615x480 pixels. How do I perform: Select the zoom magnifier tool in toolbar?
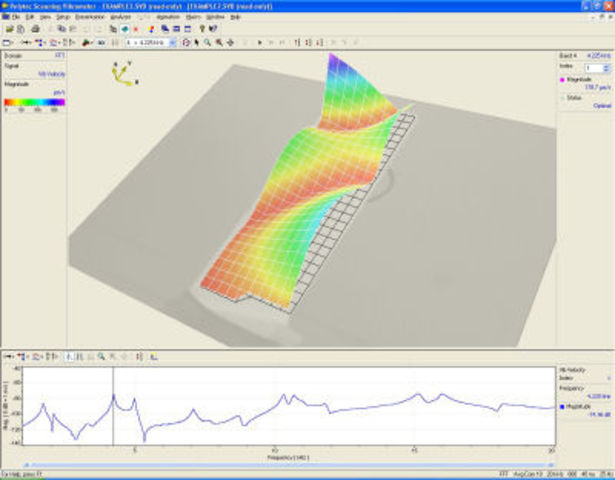tap(207, 43)
